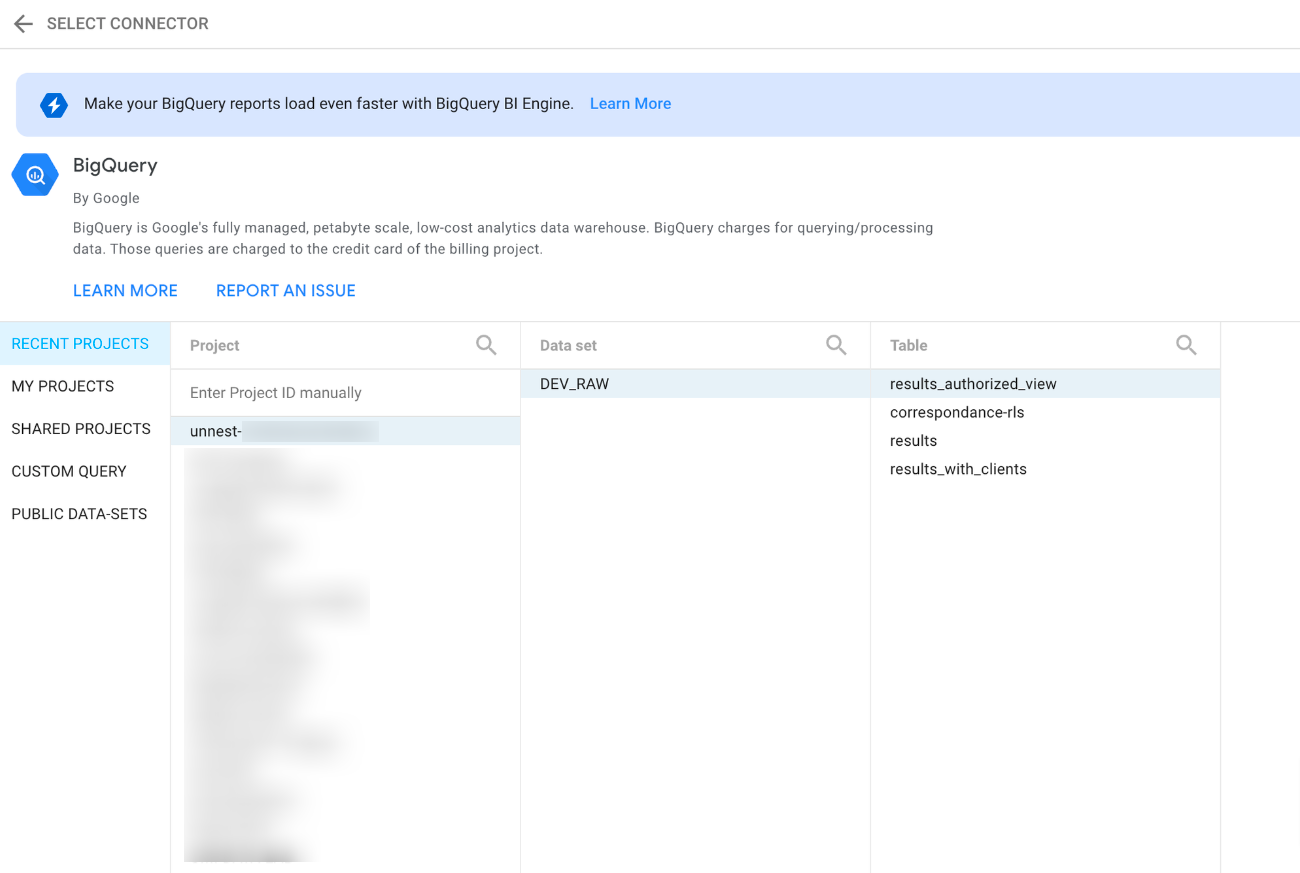Open search in the Project column
Viewport: 1300px width, 873px height.
[486, 345]
